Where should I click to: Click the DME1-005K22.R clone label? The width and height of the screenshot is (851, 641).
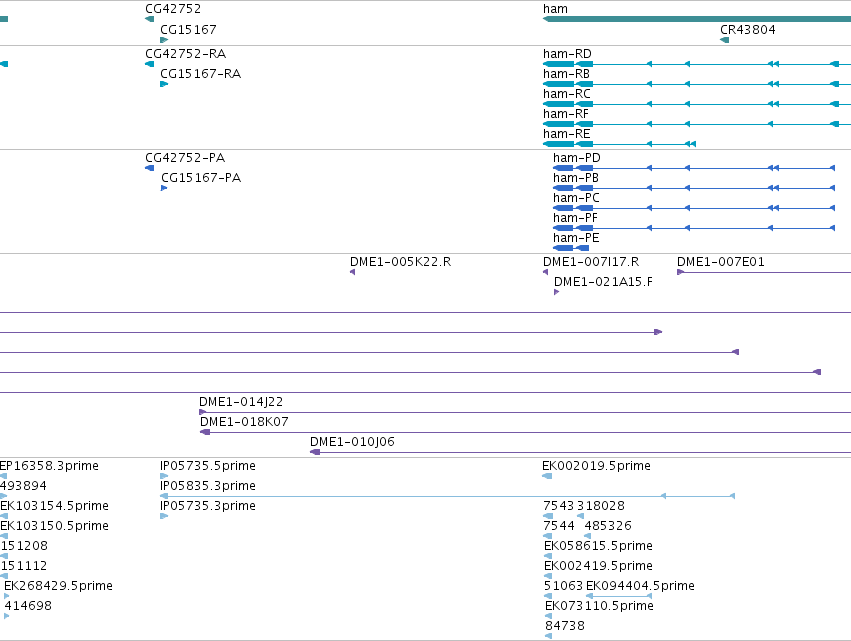[401, 262]
